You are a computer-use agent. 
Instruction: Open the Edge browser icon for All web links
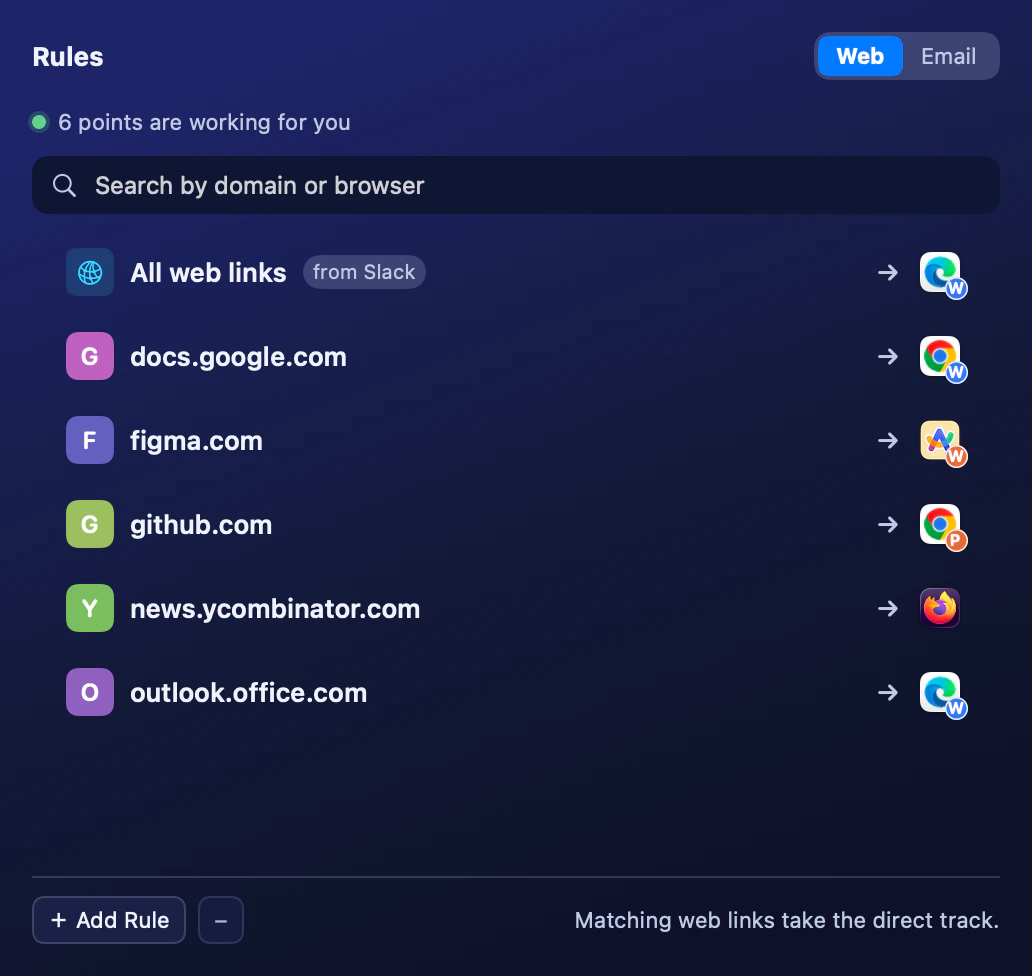[x=942, y=273]
